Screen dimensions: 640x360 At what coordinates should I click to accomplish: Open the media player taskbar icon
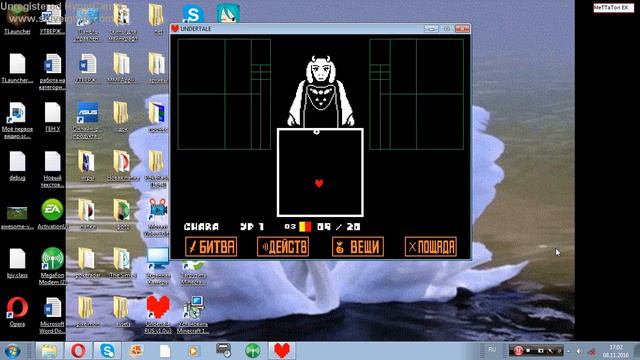(x=193, y=351)
